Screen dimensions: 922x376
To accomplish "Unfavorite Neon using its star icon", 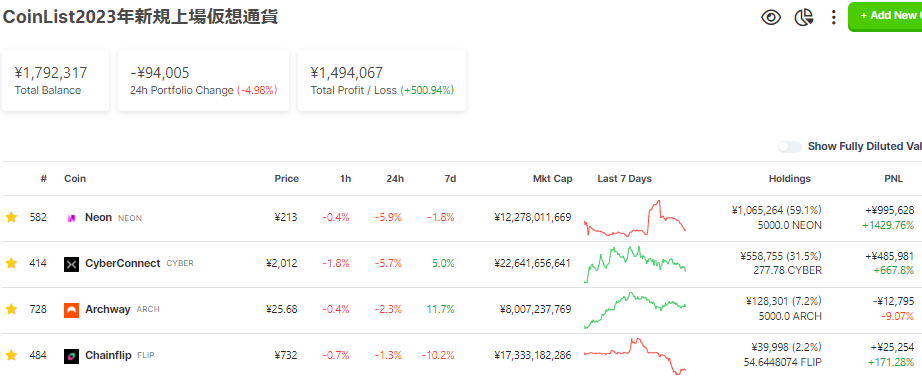I will pos(11,217).
